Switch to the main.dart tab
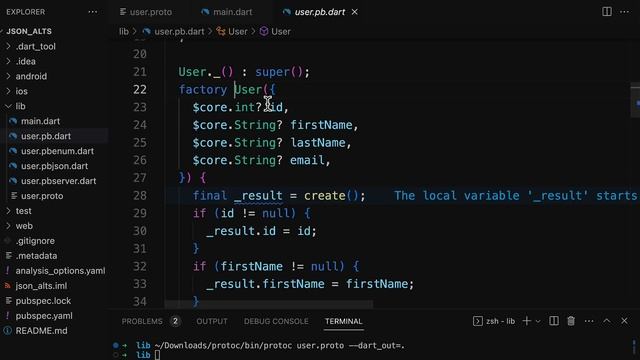Screen dimensions: 640x360 point(227,12)
